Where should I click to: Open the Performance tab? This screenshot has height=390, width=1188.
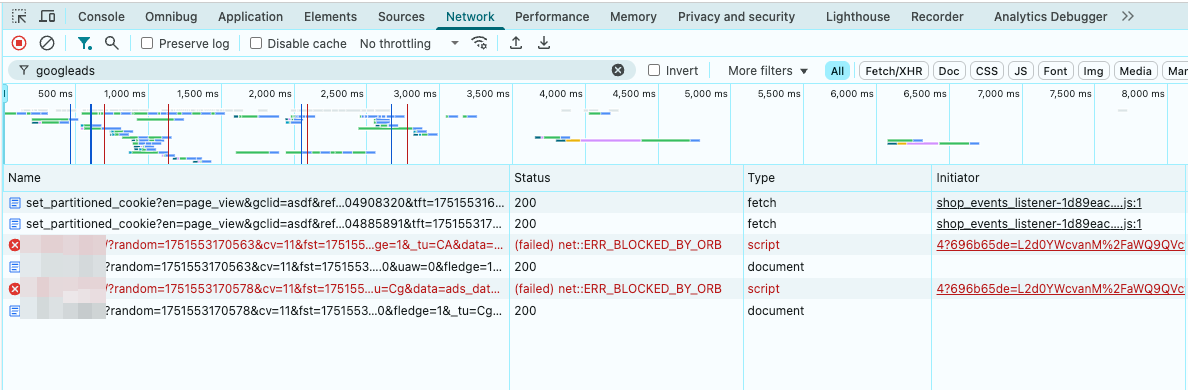point(552,17)
